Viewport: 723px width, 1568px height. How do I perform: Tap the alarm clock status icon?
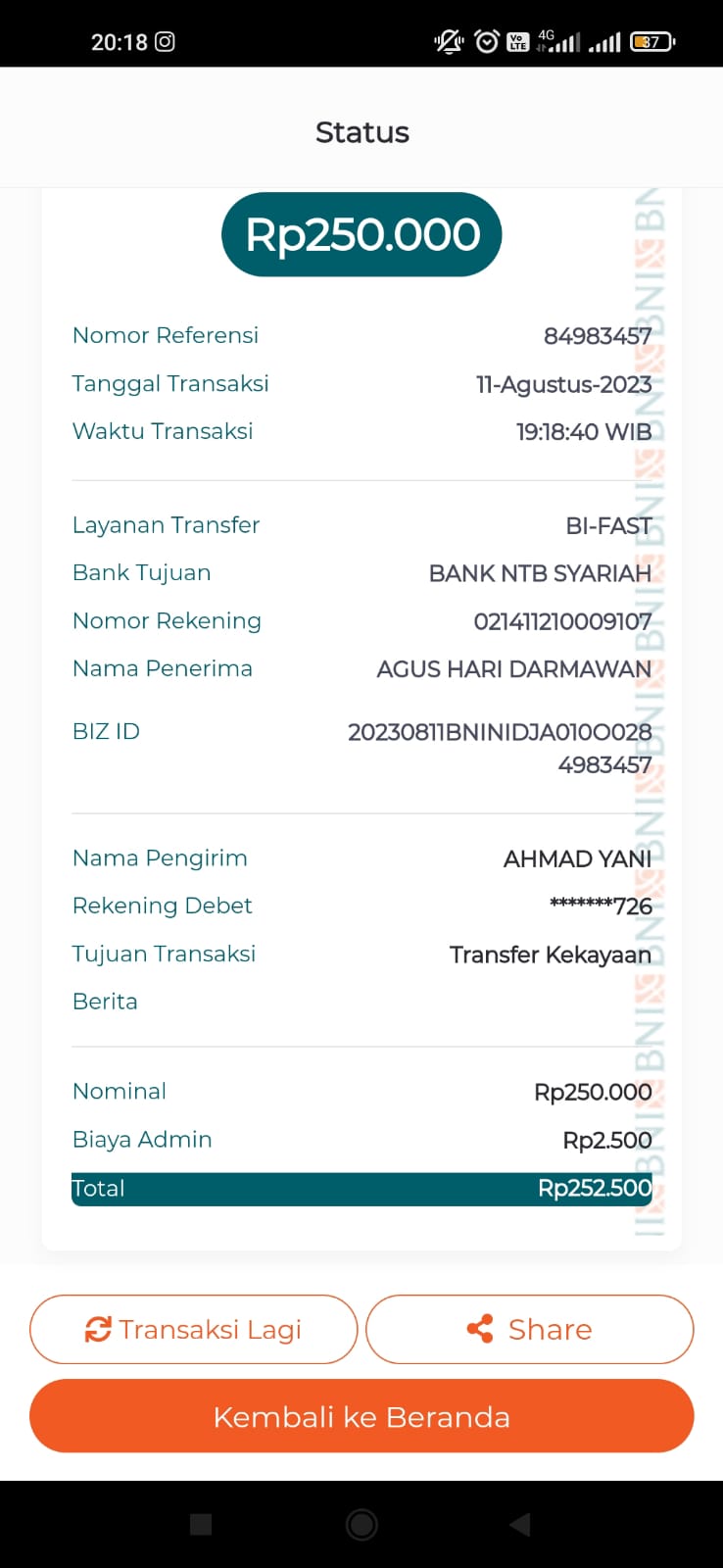pos(487,41)
